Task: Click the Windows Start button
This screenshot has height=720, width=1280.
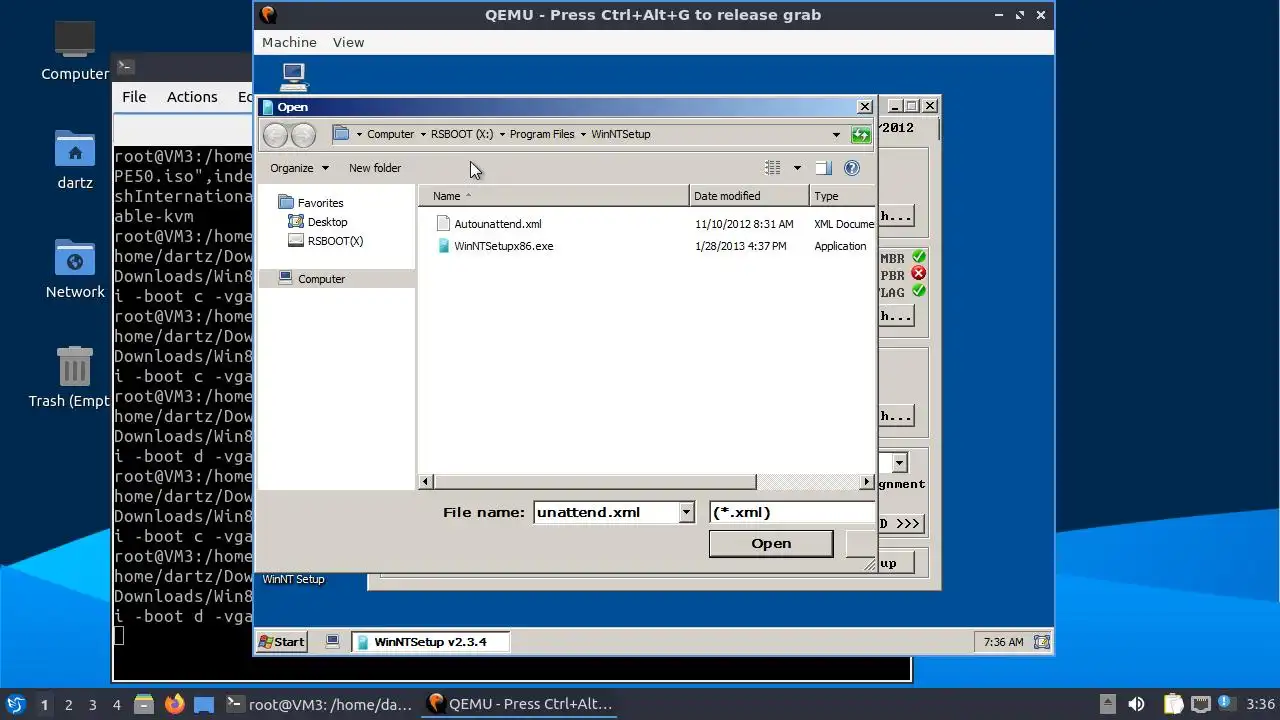Action: (x=282, y=642)
